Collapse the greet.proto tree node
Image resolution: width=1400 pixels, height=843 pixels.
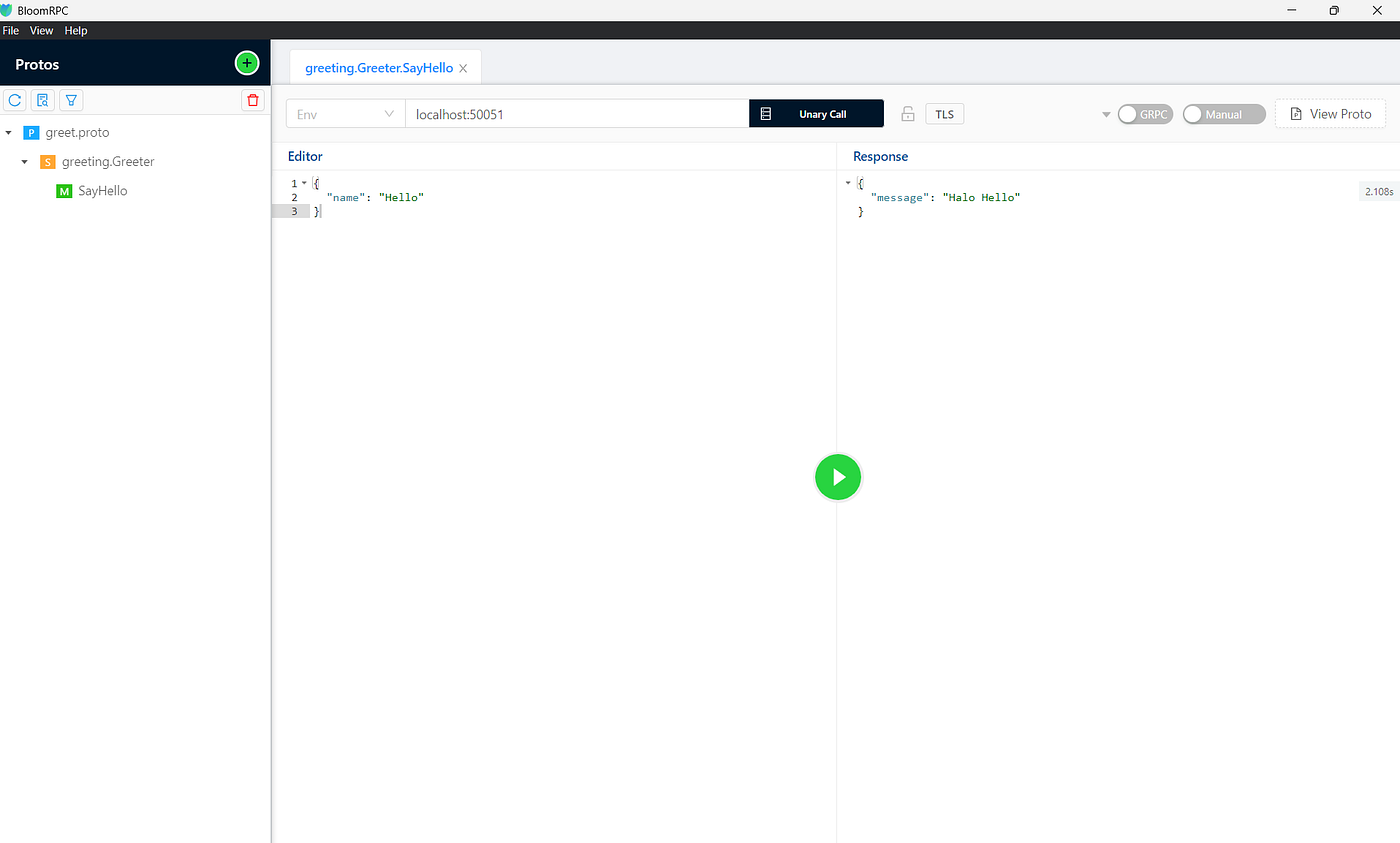(x=9, y=132)
